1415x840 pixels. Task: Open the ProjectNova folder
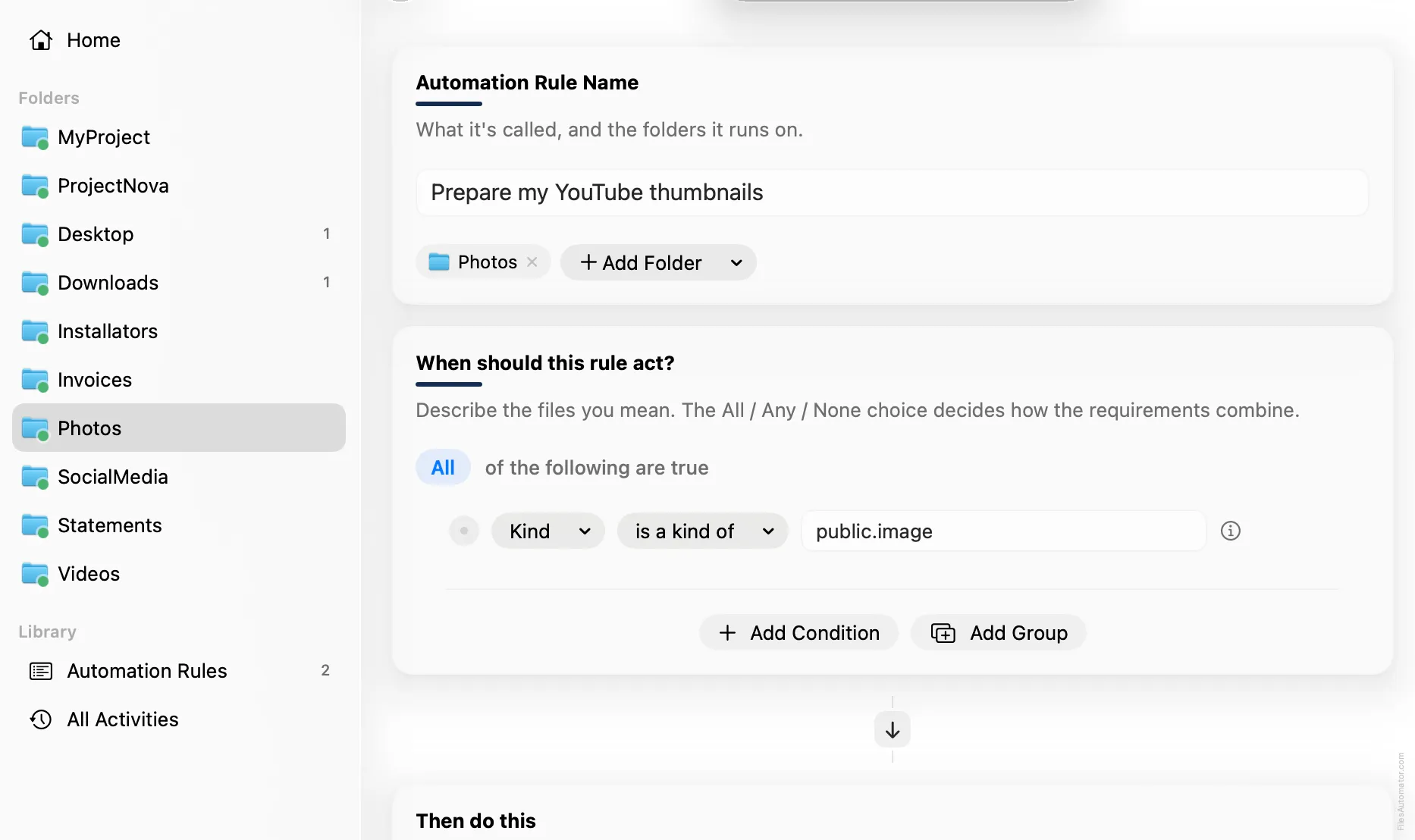[179, 186]
